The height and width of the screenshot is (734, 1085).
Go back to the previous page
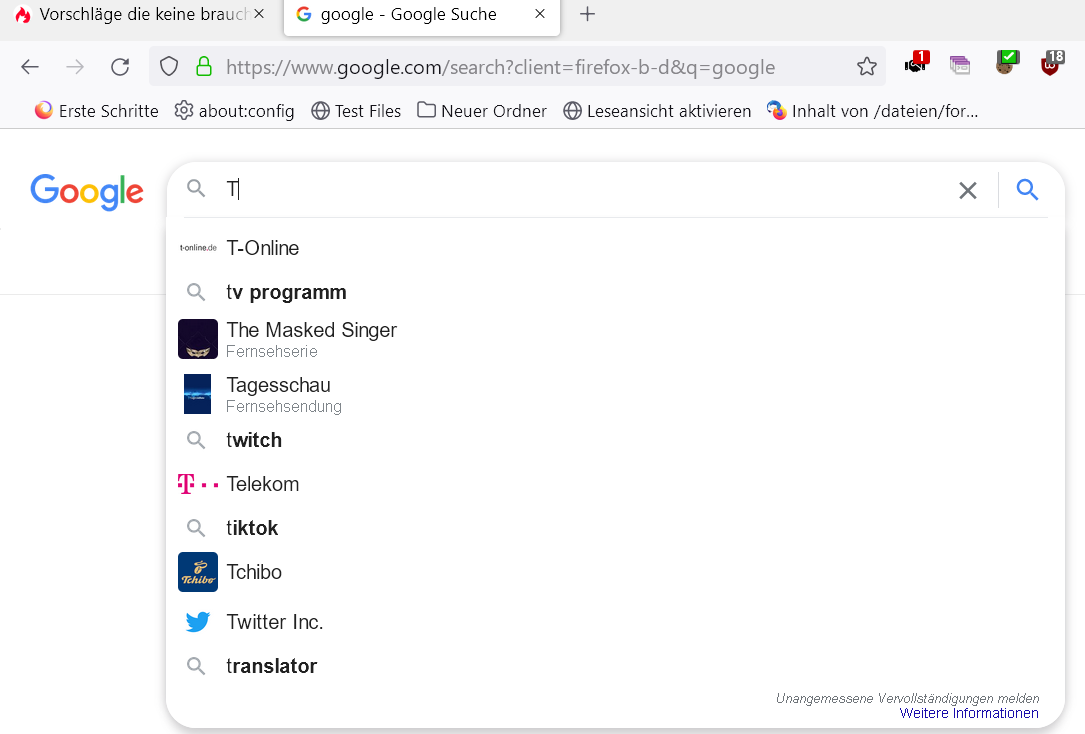(30, 66)
